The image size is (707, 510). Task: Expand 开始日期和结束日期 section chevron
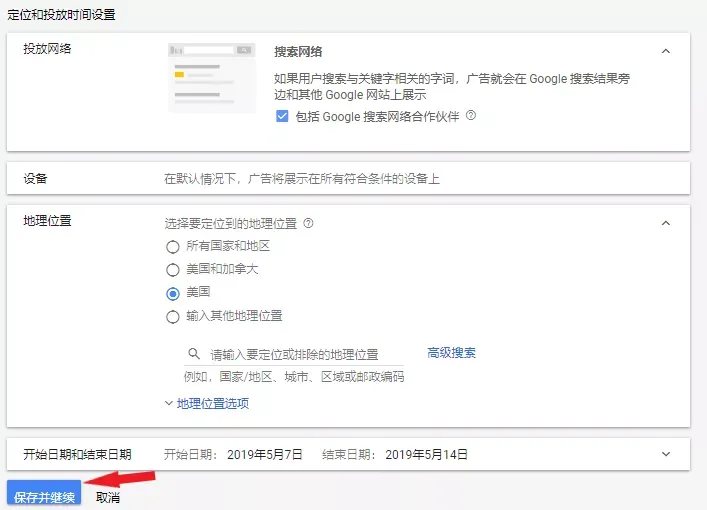pos(666,454)
